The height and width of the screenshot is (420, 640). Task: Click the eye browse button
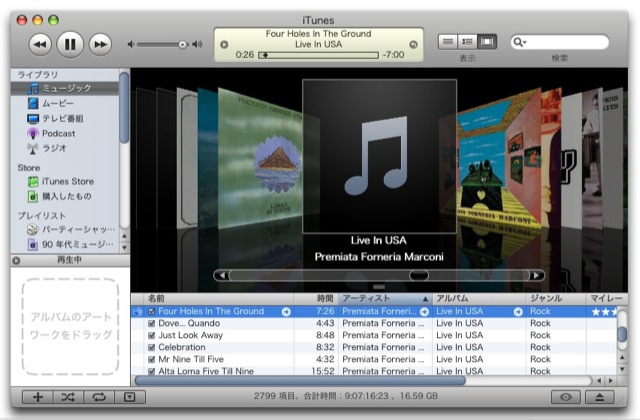click(x=566, y=397)
